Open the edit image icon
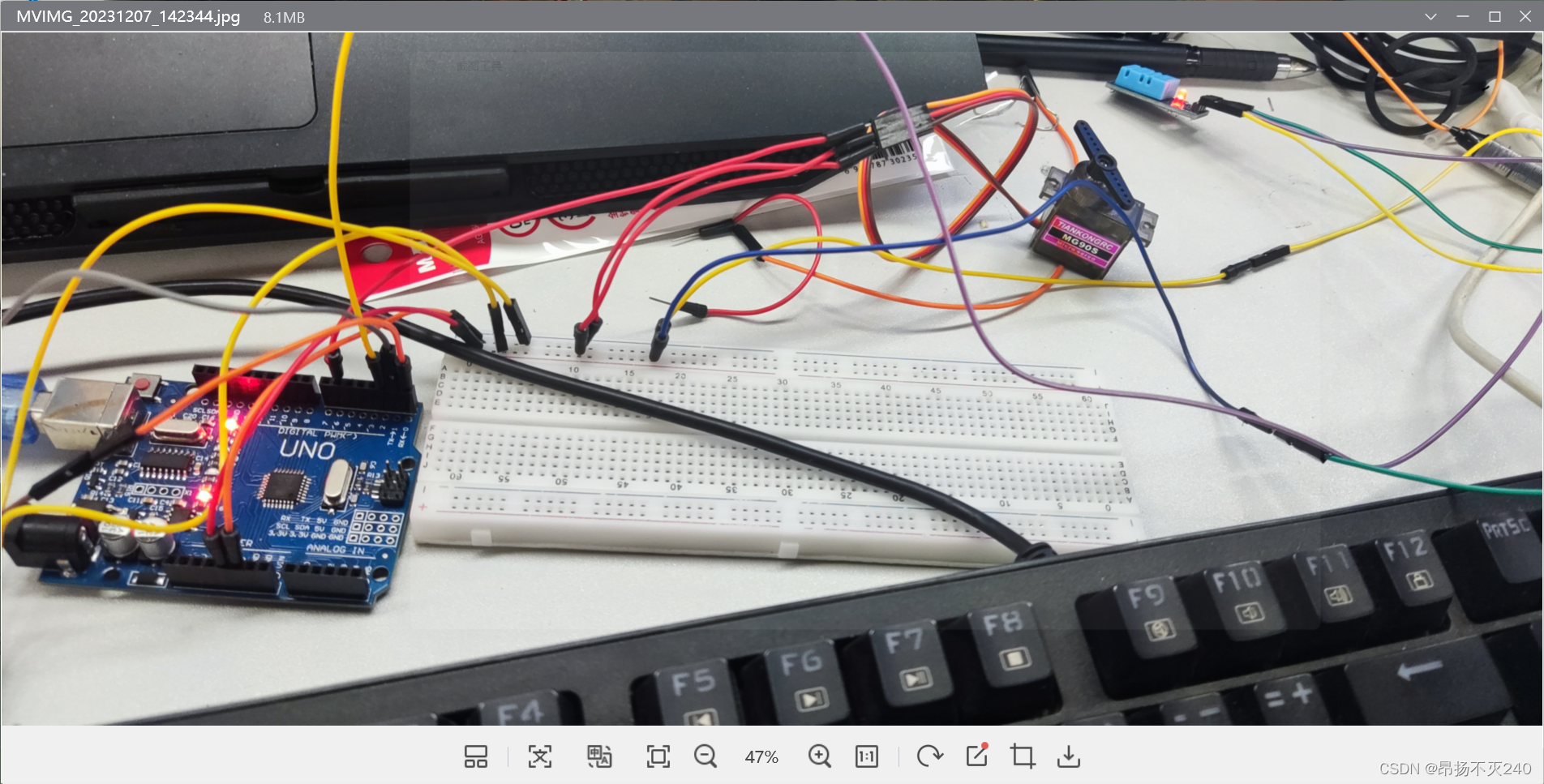 (x=977, y=756)
